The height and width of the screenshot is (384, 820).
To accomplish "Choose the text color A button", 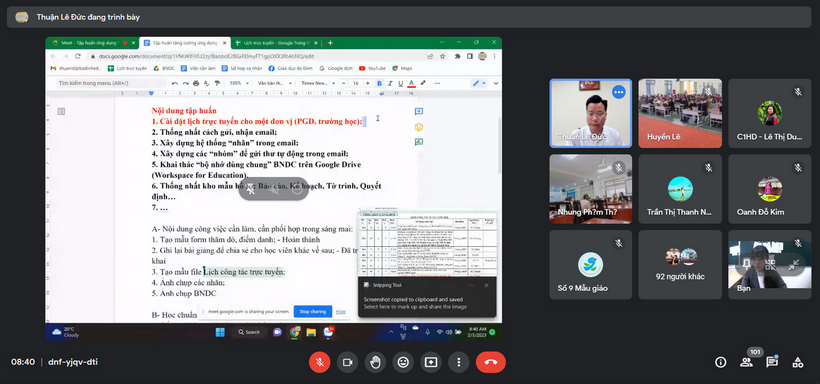I will pyautogui.click(x=412, y=83).
